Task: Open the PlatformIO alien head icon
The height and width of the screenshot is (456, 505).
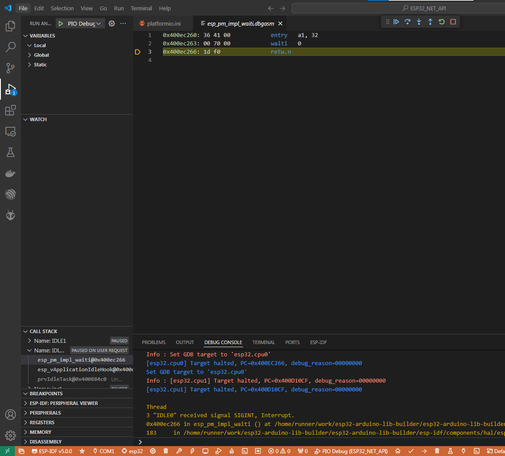Action: (x=10, y=216)
